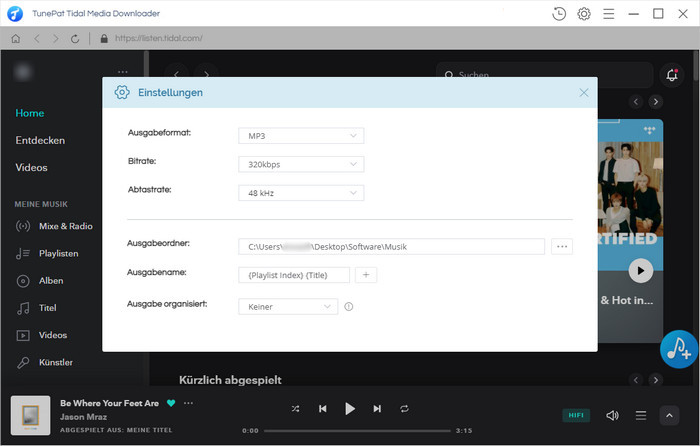The width and height of the screenshot is (700, 446).
Task: Click the now playing album thumbnail
Action: (30, 415)
